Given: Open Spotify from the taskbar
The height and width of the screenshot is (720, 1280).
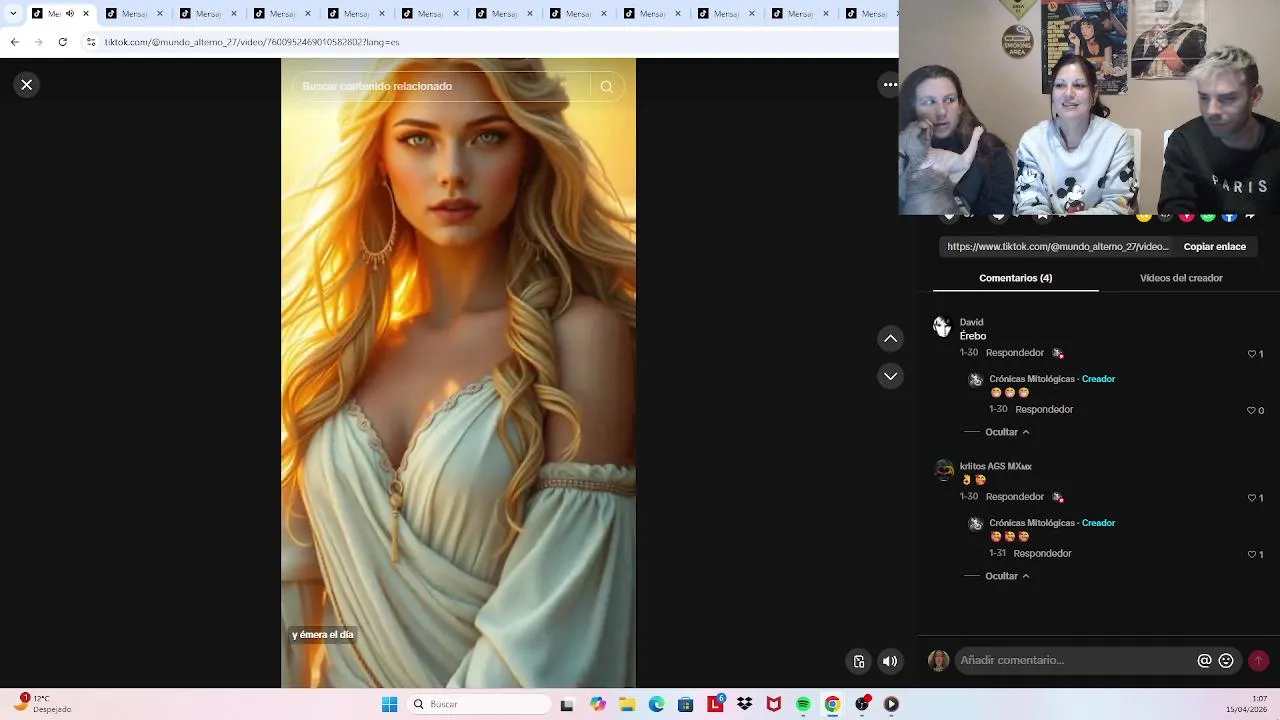Looking at the screenshot, I should [803, 704].
